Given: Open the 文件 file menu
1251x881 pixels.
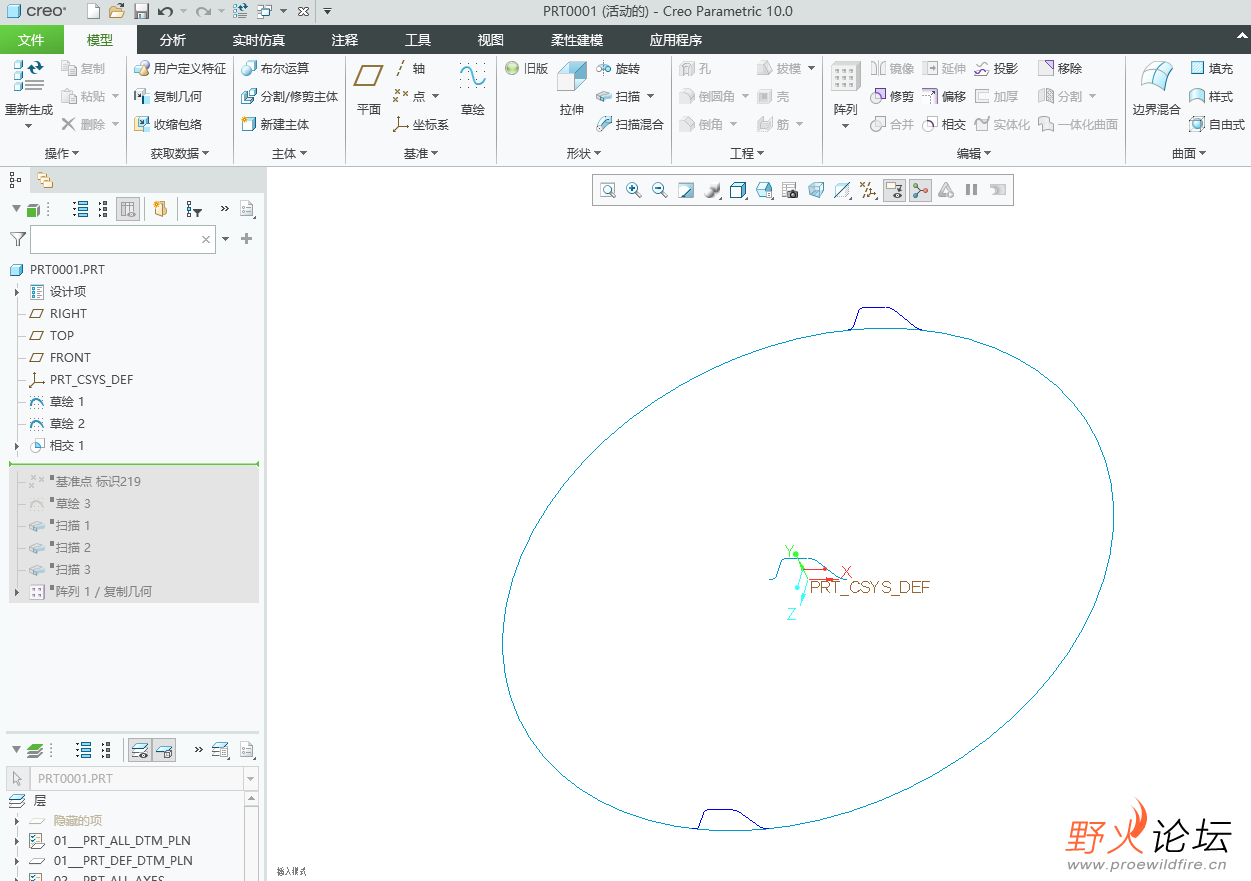Looking at the screenshot, I should 31,40.
